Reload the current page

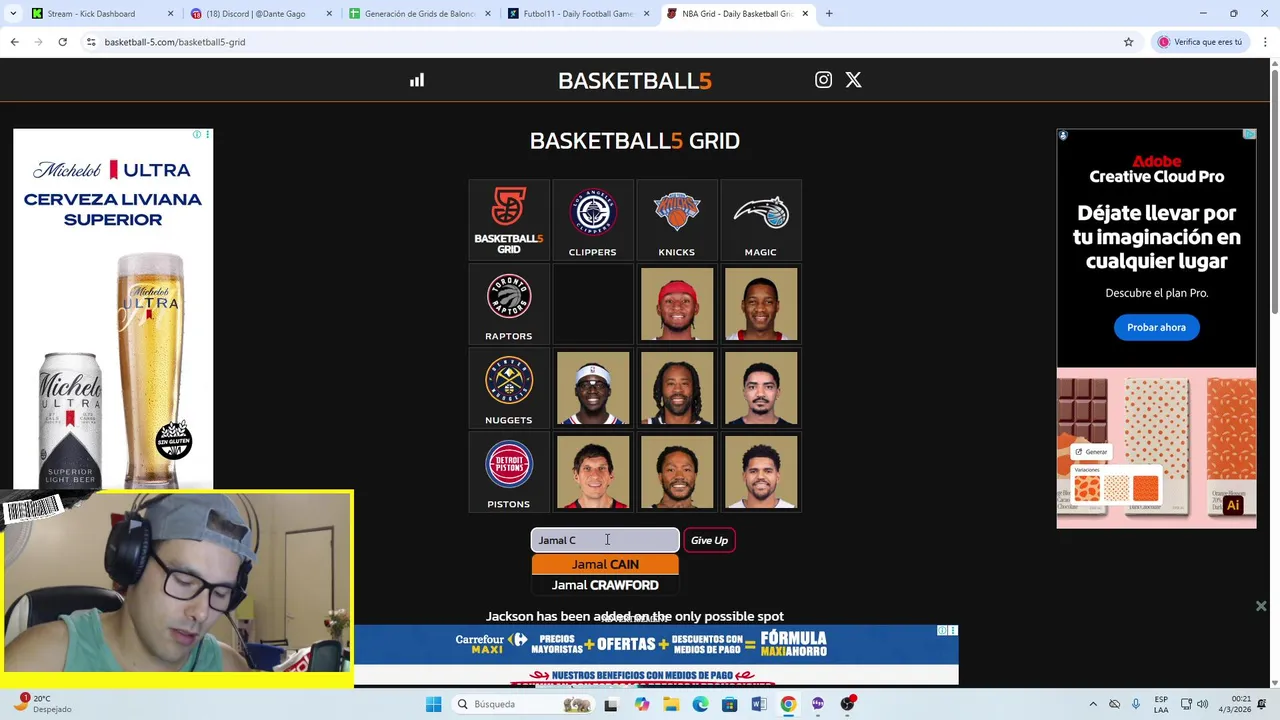(62, 42)
